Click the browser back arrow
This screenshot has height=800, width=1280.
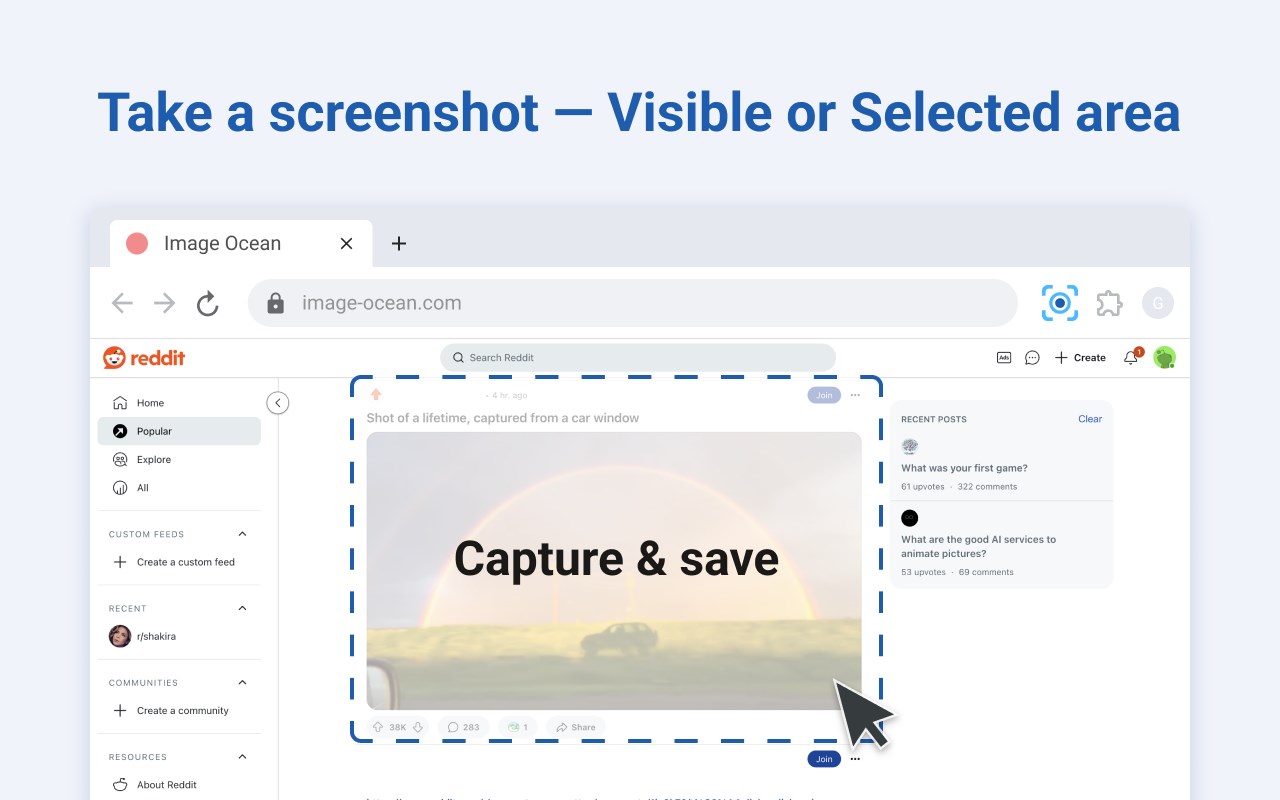tap(122, 303)
